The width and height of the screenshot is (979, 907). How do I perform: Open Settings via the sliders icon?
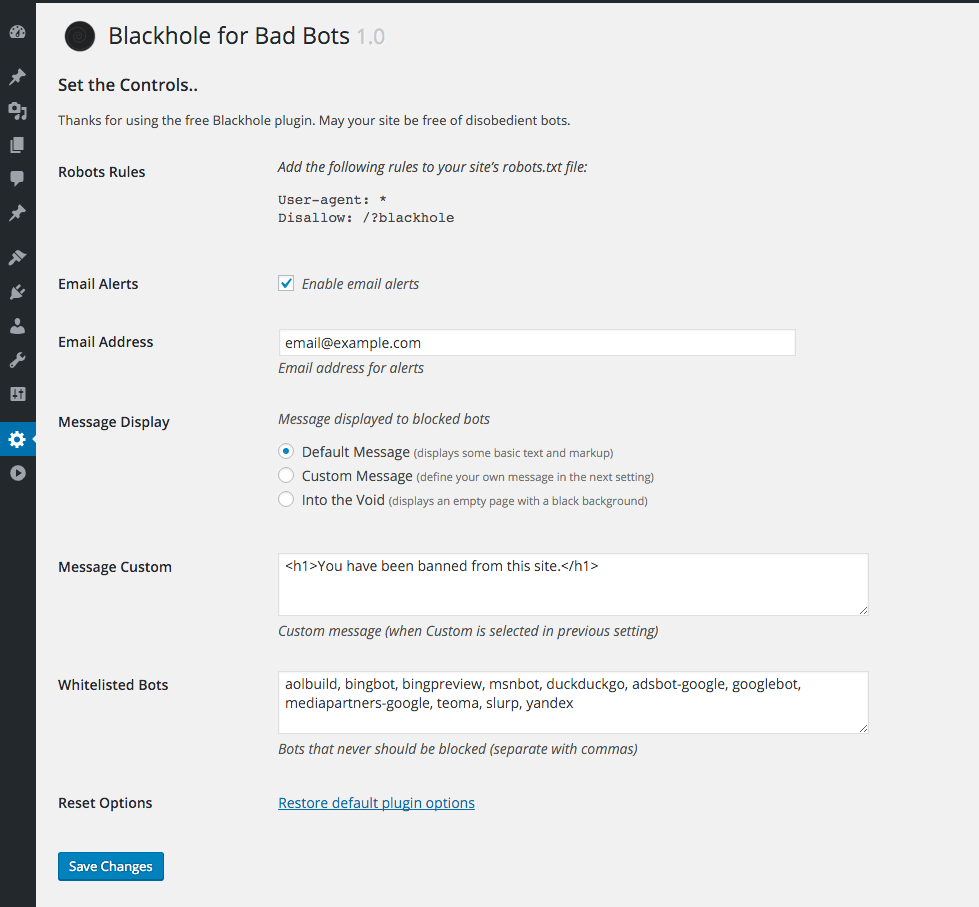click(17, 394)
